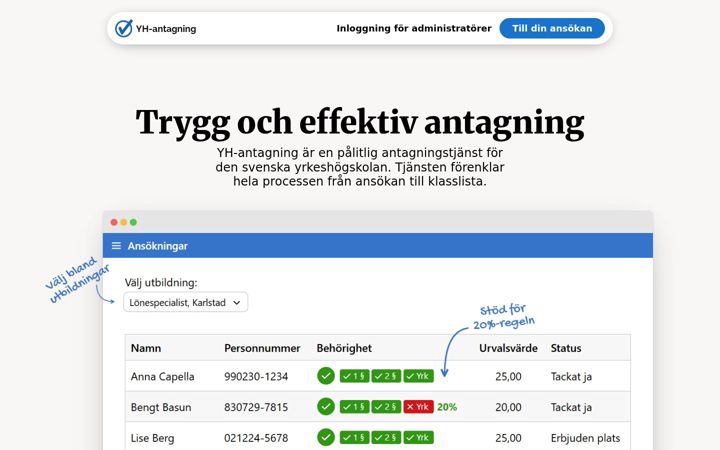Click personnummer 830729-7815
This screenshot has width=720, height=450.
(256, 407)
